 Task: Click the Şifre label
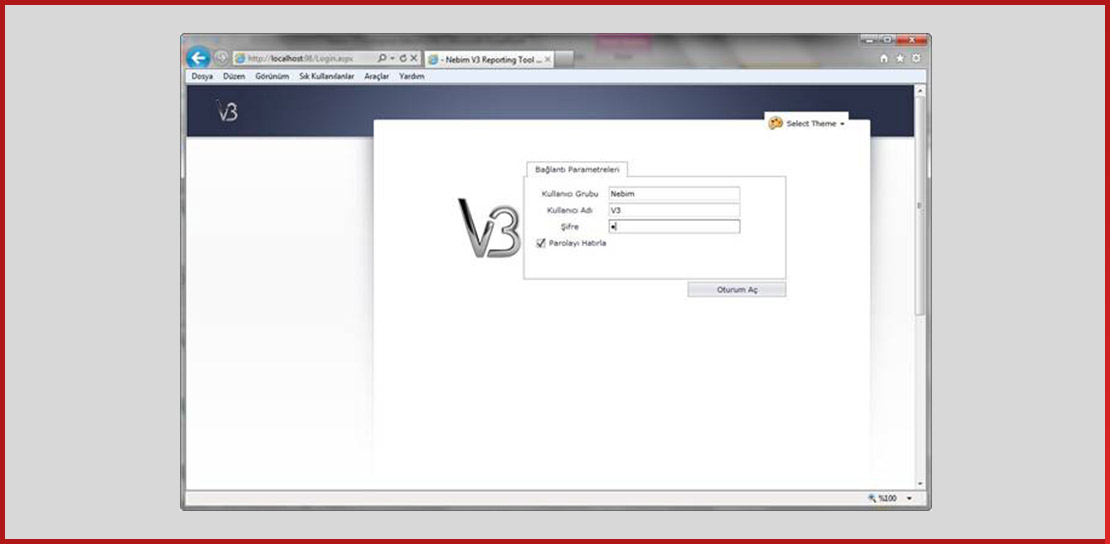coord(570,227)
